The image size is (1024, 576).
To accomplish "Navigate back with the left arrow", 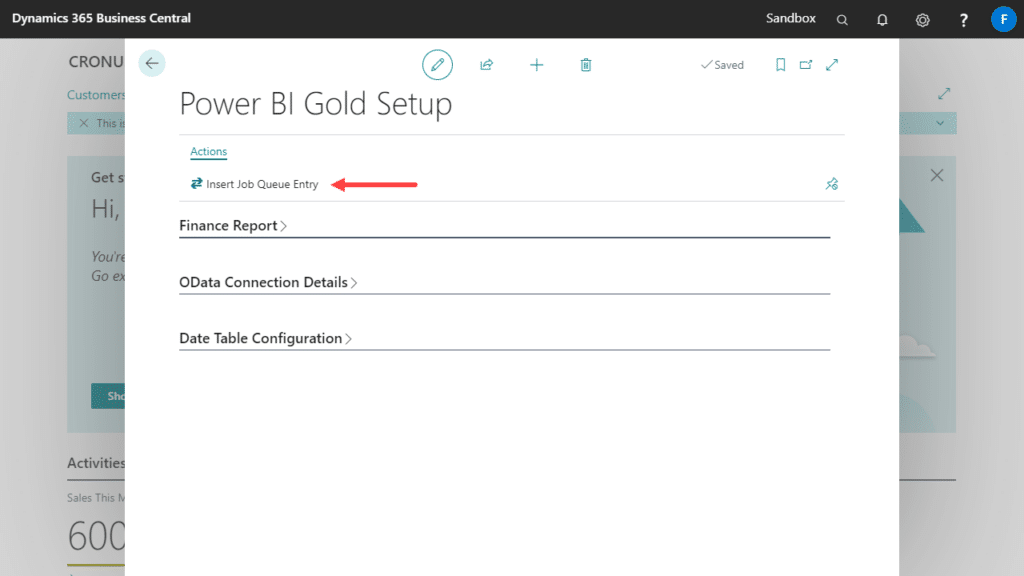I will tap(151, 63).
